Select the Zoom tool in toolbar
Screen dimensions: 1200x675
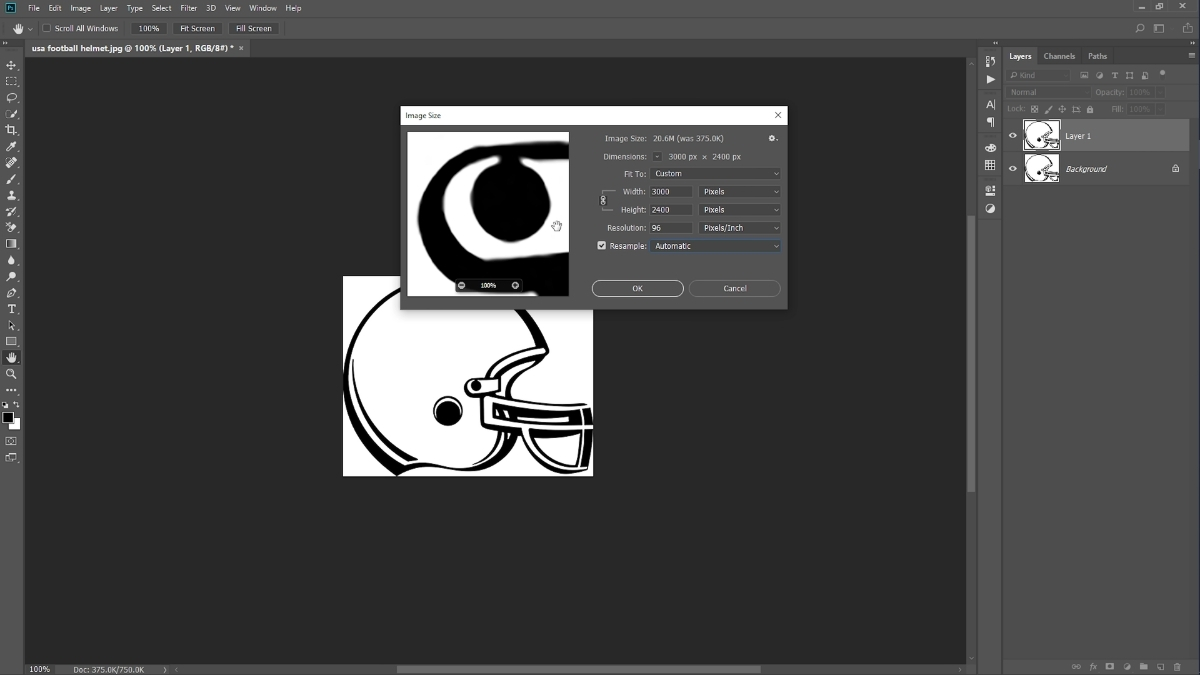(11, 374)
